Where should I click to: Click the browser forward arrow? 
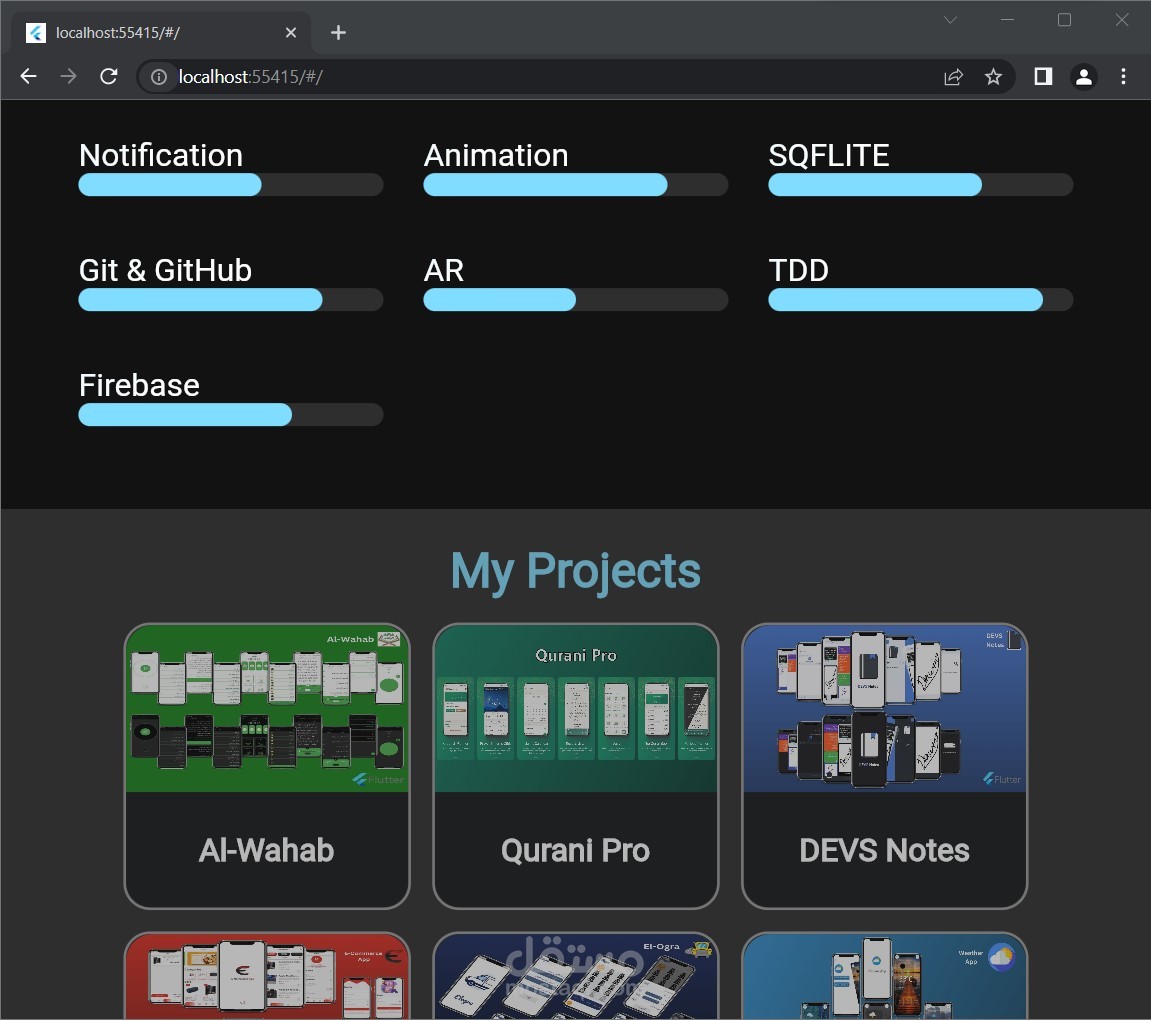pyautogui.click(x=68, y=76)
